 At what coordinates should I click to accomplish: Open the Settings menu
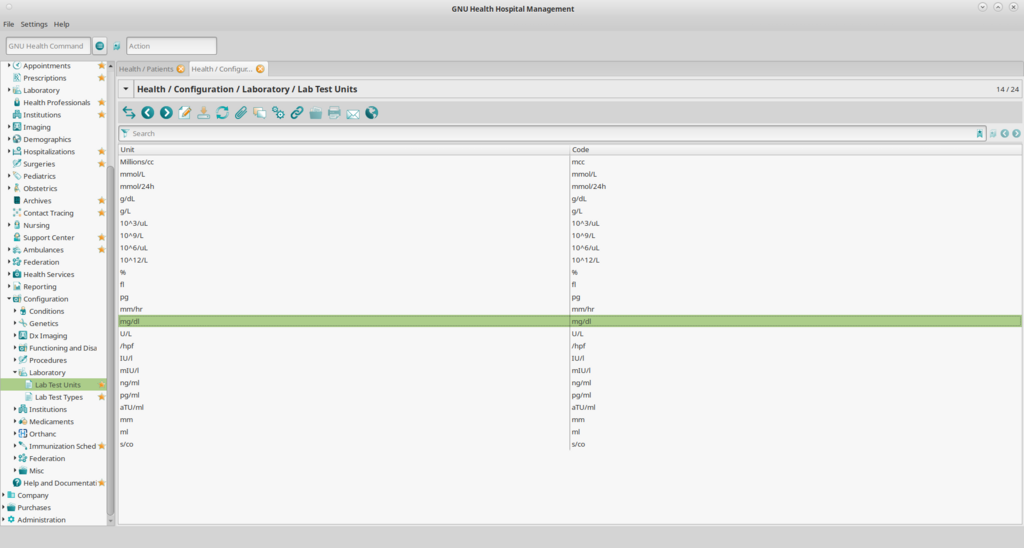click(34, 24)
